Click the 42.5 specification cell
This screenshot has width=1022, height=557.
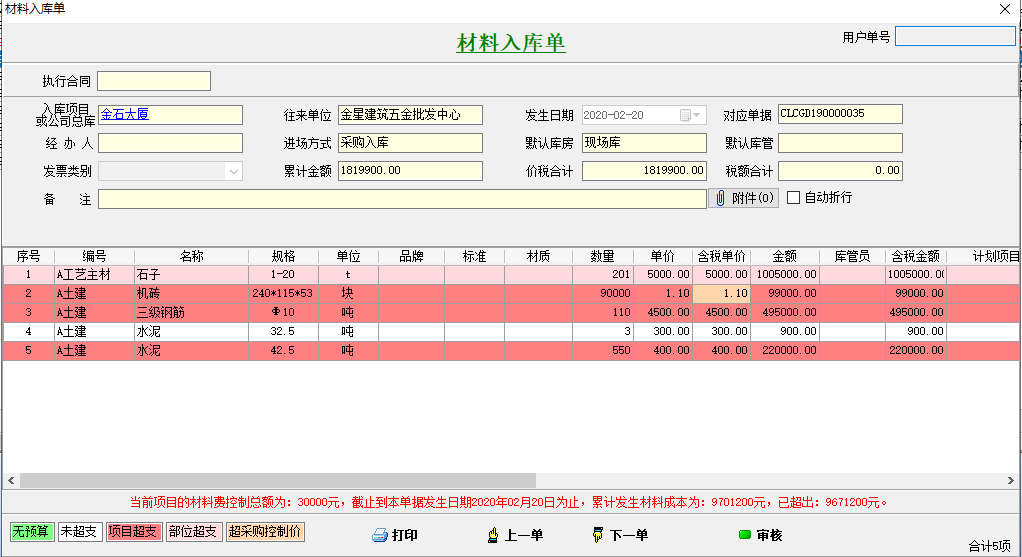(x=284, y=350)
